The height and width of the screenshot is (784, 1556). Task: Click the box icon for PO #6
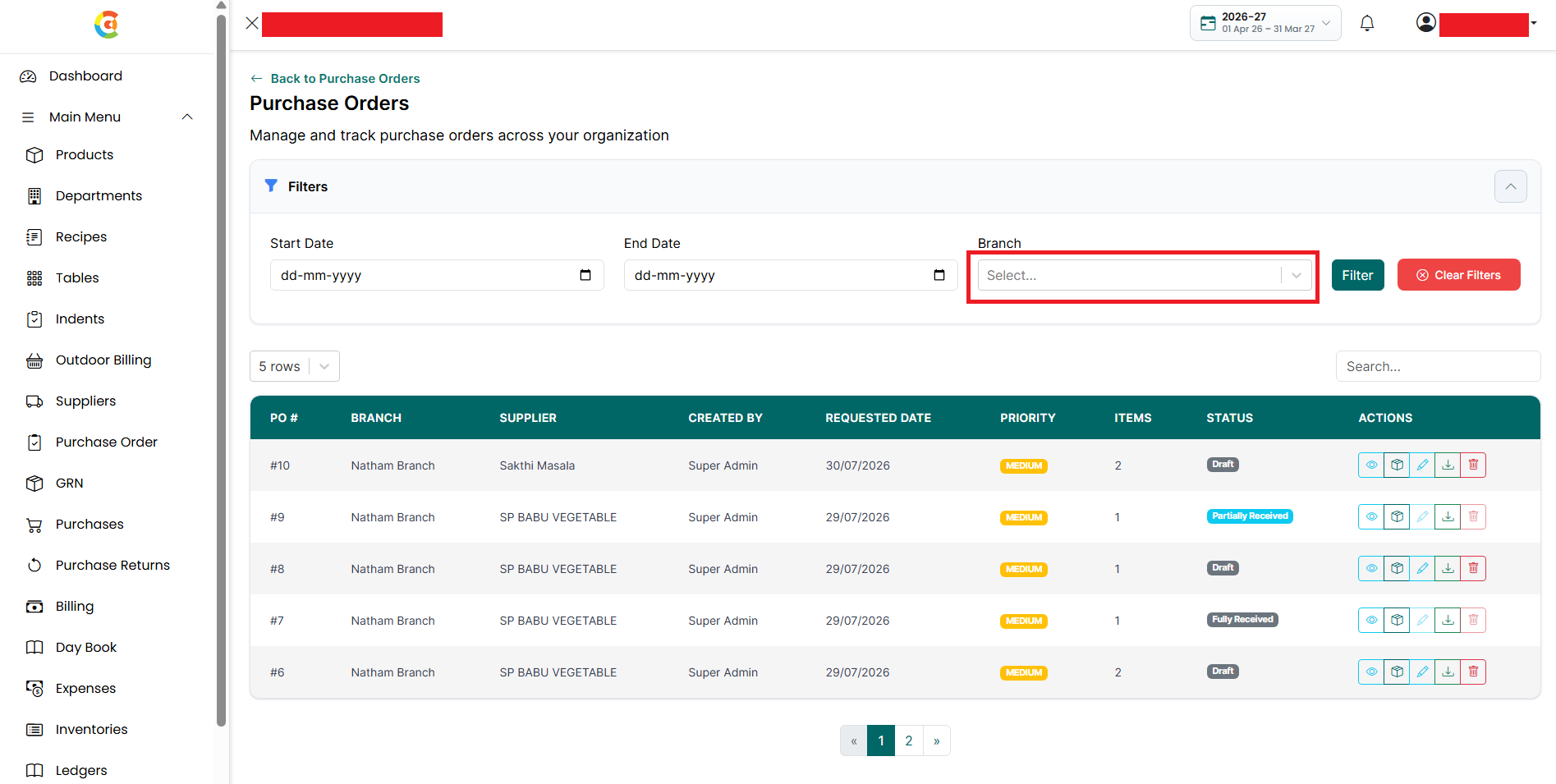click(x=1397, y=672)
